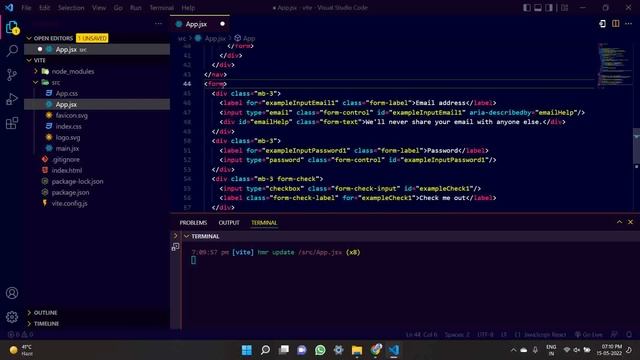The image size is (640, 360).
Task: Open index.css in the file tree
Action: 68,127
